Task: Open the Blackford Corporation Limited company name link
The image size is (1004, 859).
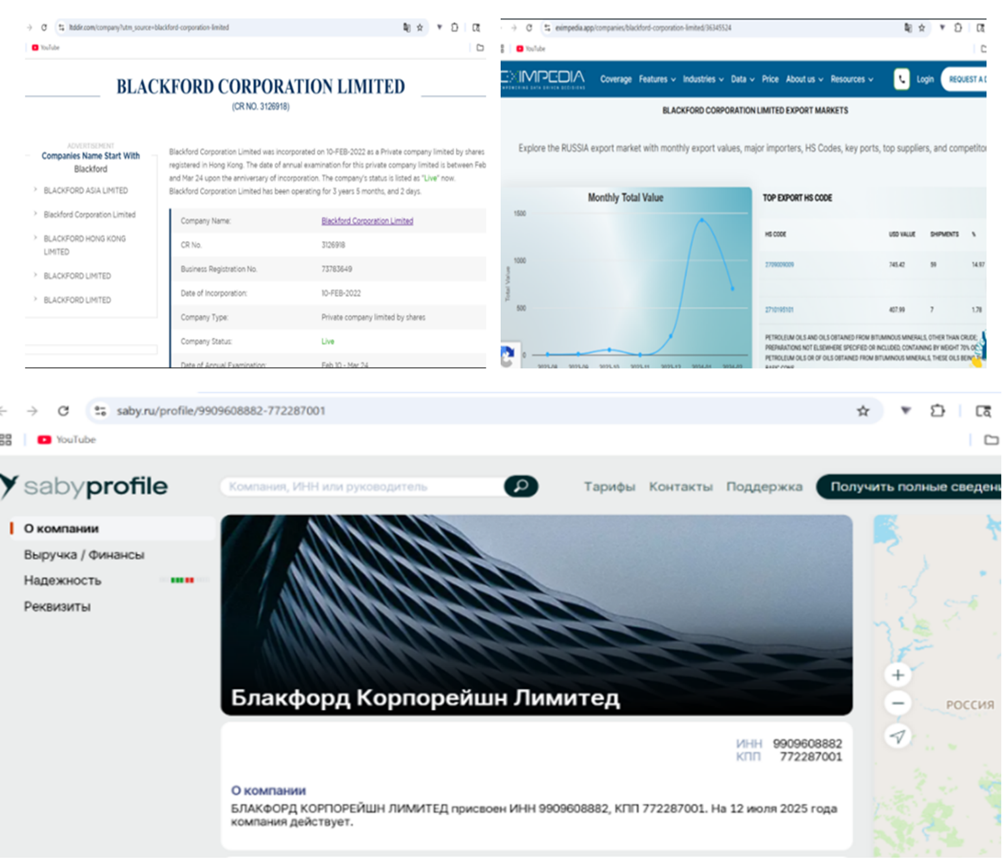Action: click(x=367, y=221)
